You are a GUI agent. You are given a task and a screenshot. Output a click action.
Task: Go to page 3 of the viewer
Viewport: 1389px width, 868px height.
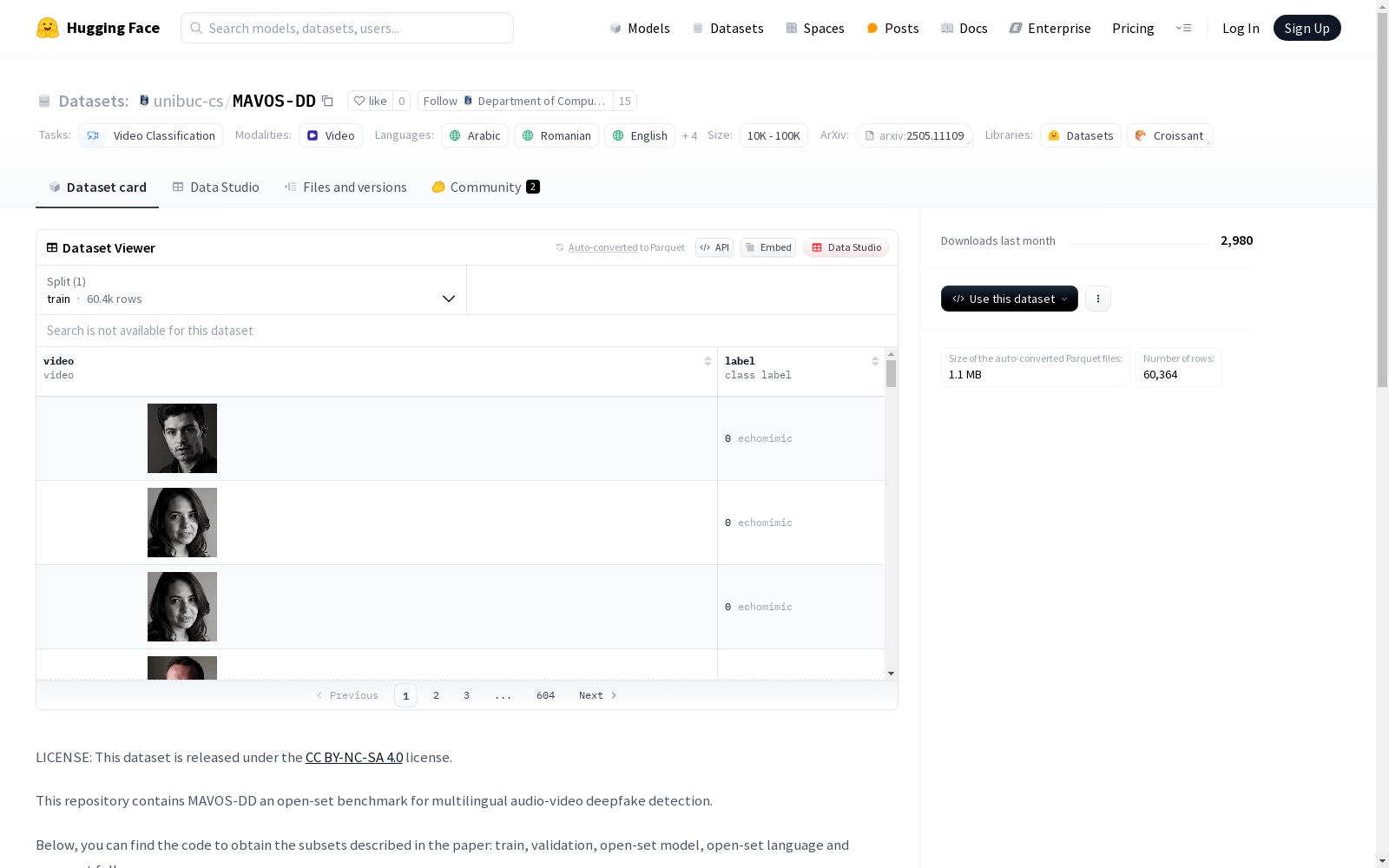point(466,695)
